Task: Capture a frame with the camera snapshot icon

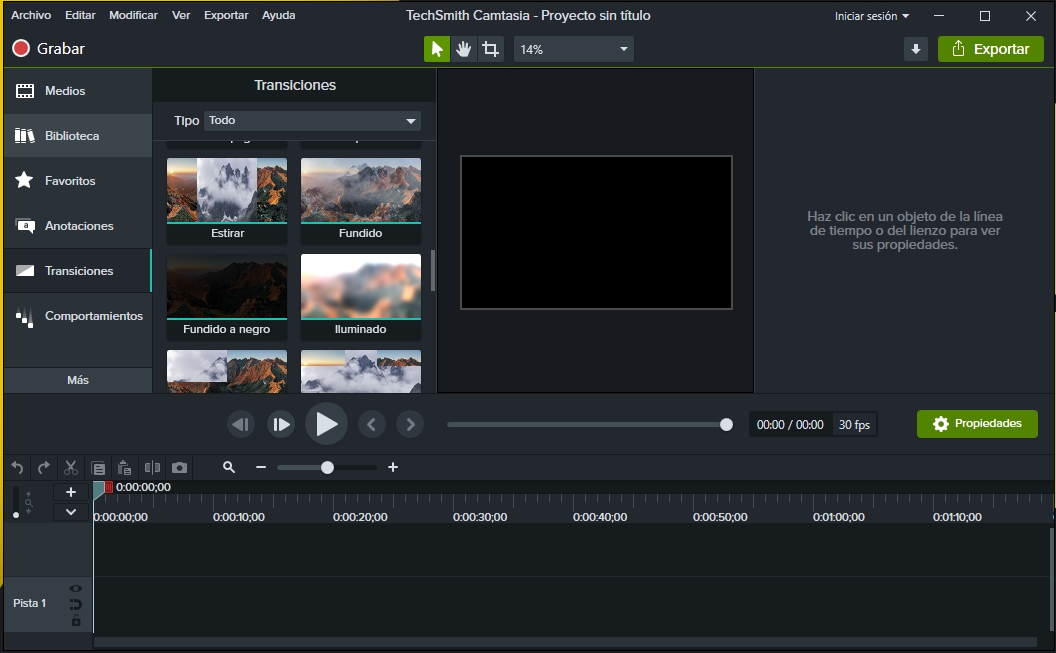Action: click(178, 467)
